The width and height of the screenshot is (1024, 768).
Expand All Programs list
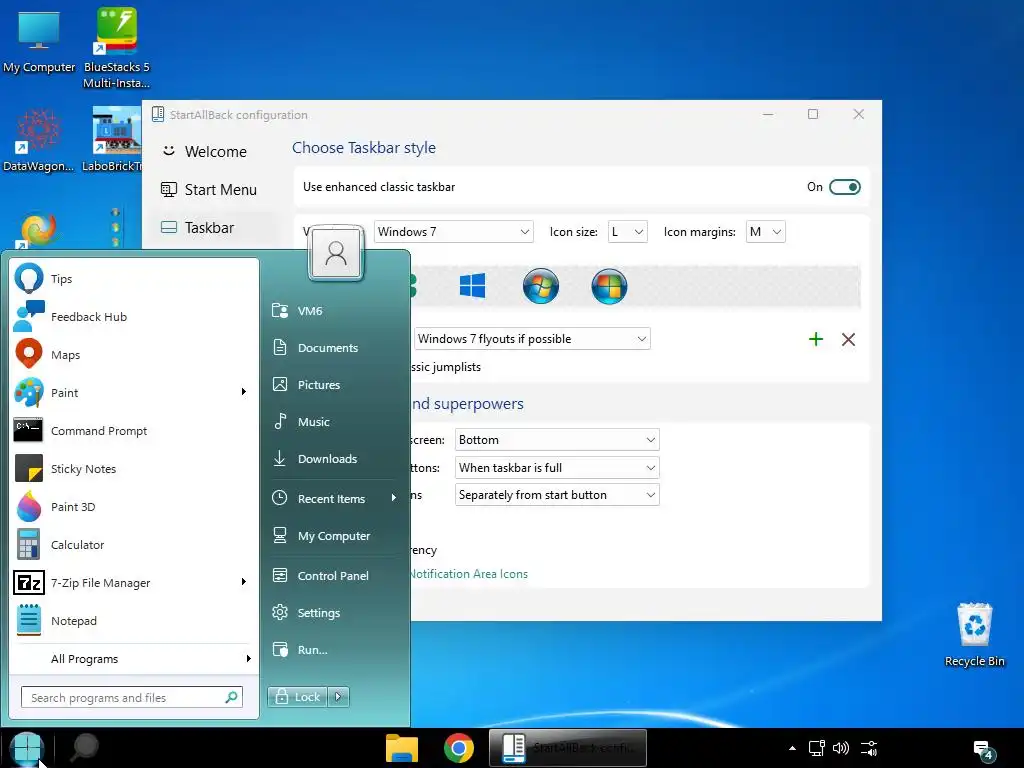pyautogui.click(x=134, y=659)
